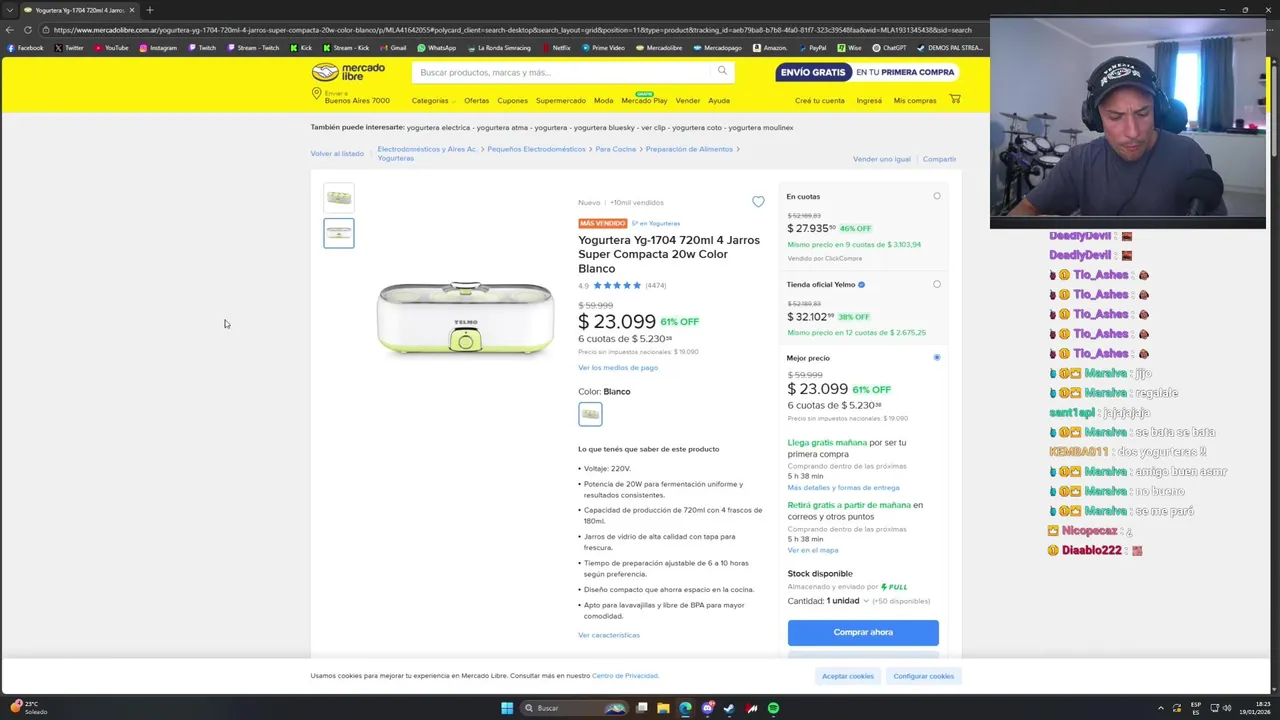The width and height of the screenshot is (1280, 720).
Task: Click Ingresá link
Action: 869,100
